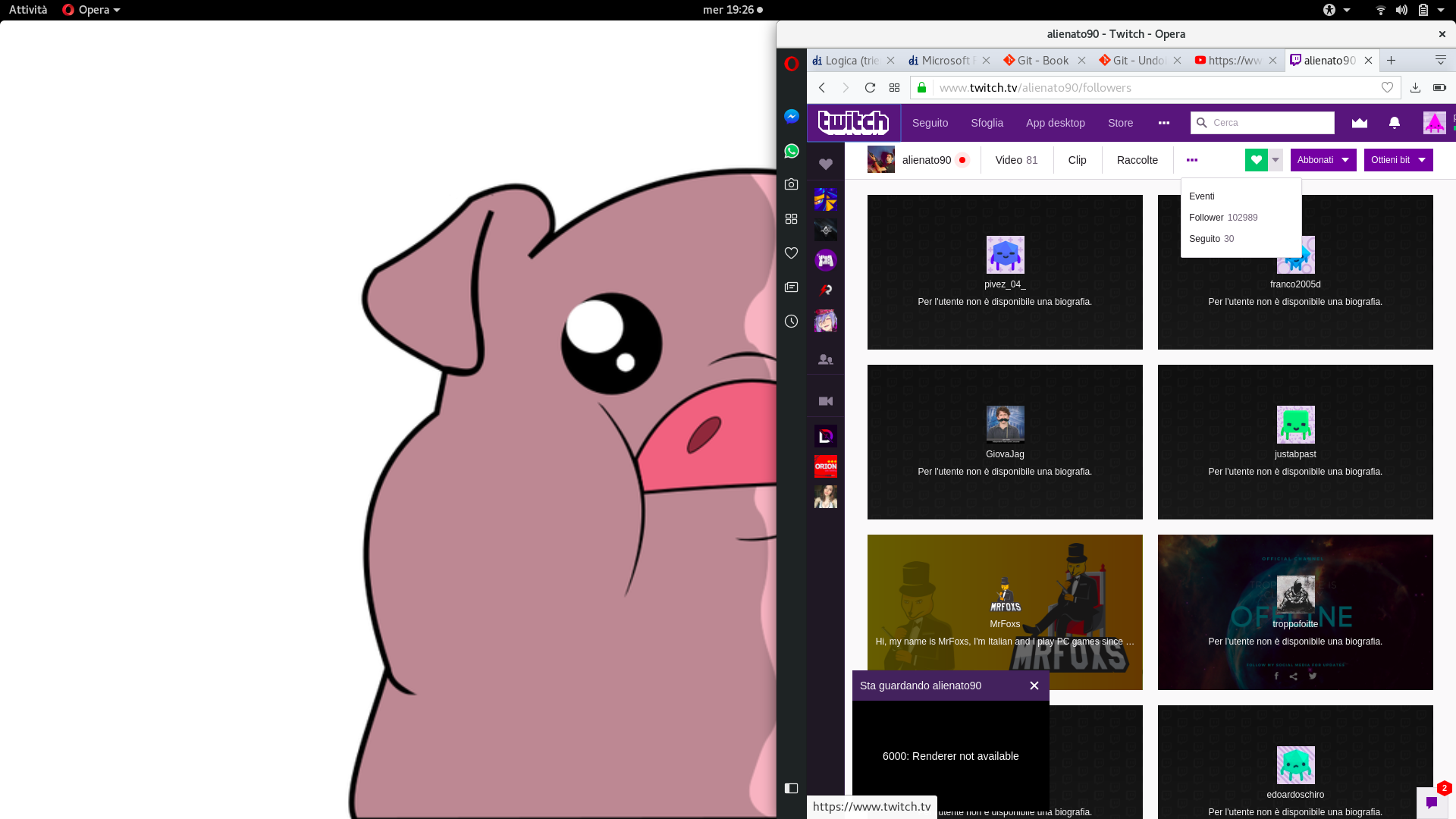Open the Seguito navigation link

(930, 123)
